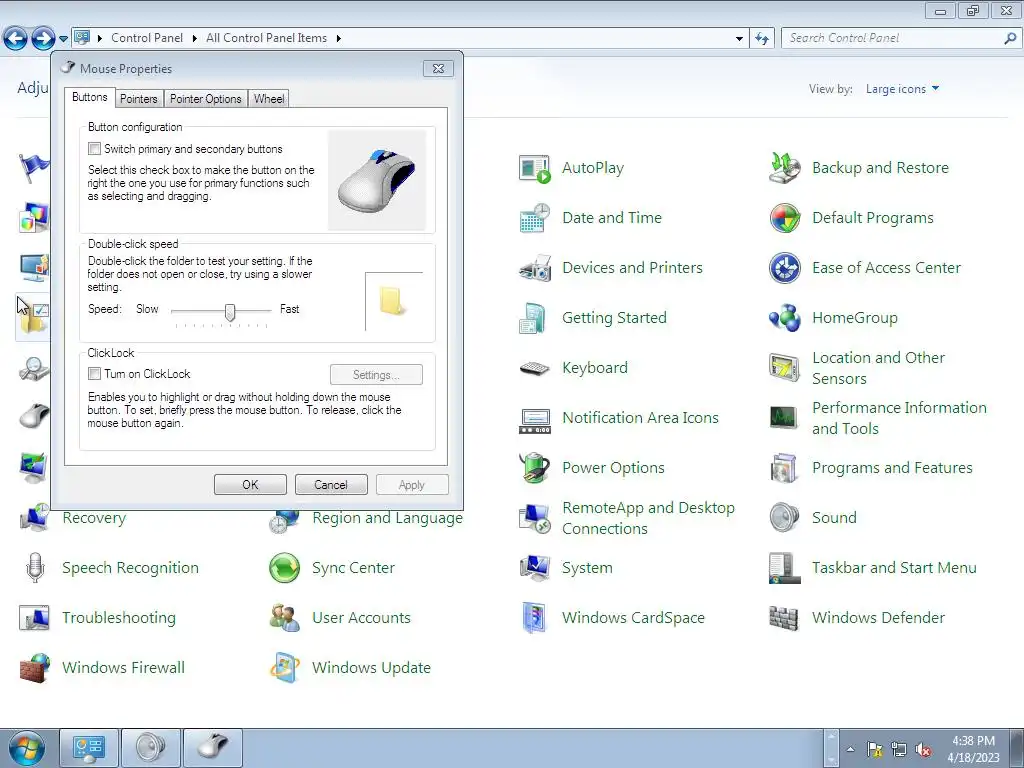This screenshot has width=1024, height=768.
Task: Click the Devices and Printers icon
Action: pyautogui.click(x=534, y=268)
